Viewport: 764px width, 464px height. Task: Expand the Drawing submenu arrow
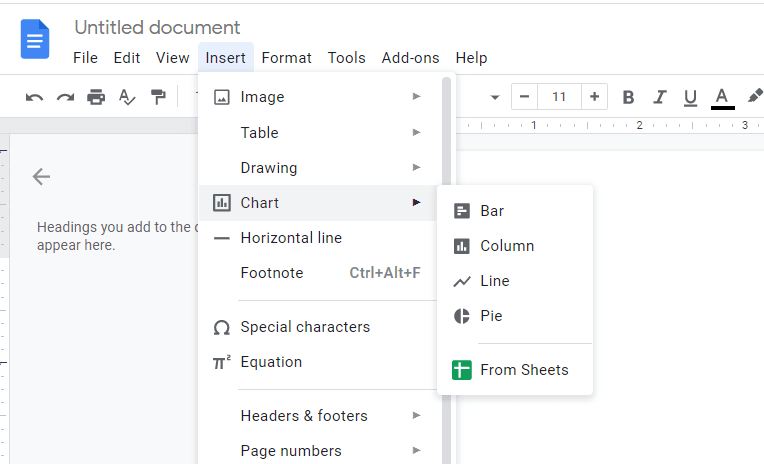click(x=416, y=167)
